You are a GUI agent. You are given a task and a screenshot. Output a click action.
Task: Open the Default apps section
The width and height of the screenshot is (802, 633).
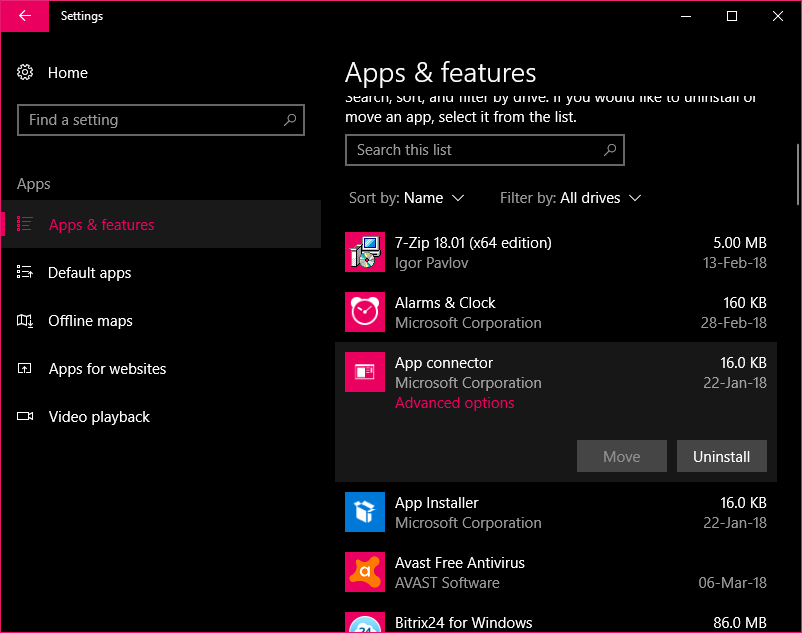(x=161, y=272)
